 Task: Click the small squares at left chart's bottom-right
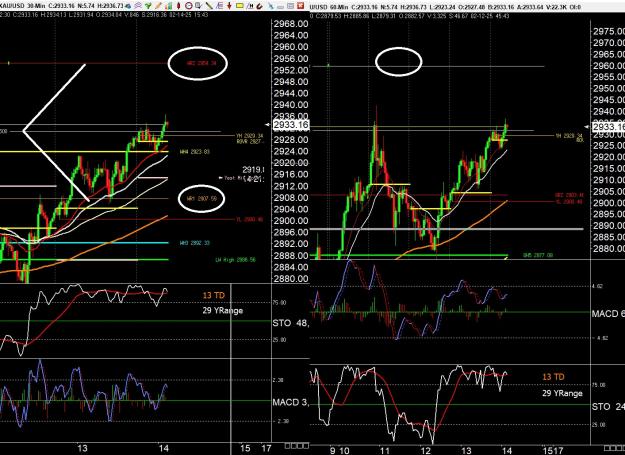tap(298, 446)
